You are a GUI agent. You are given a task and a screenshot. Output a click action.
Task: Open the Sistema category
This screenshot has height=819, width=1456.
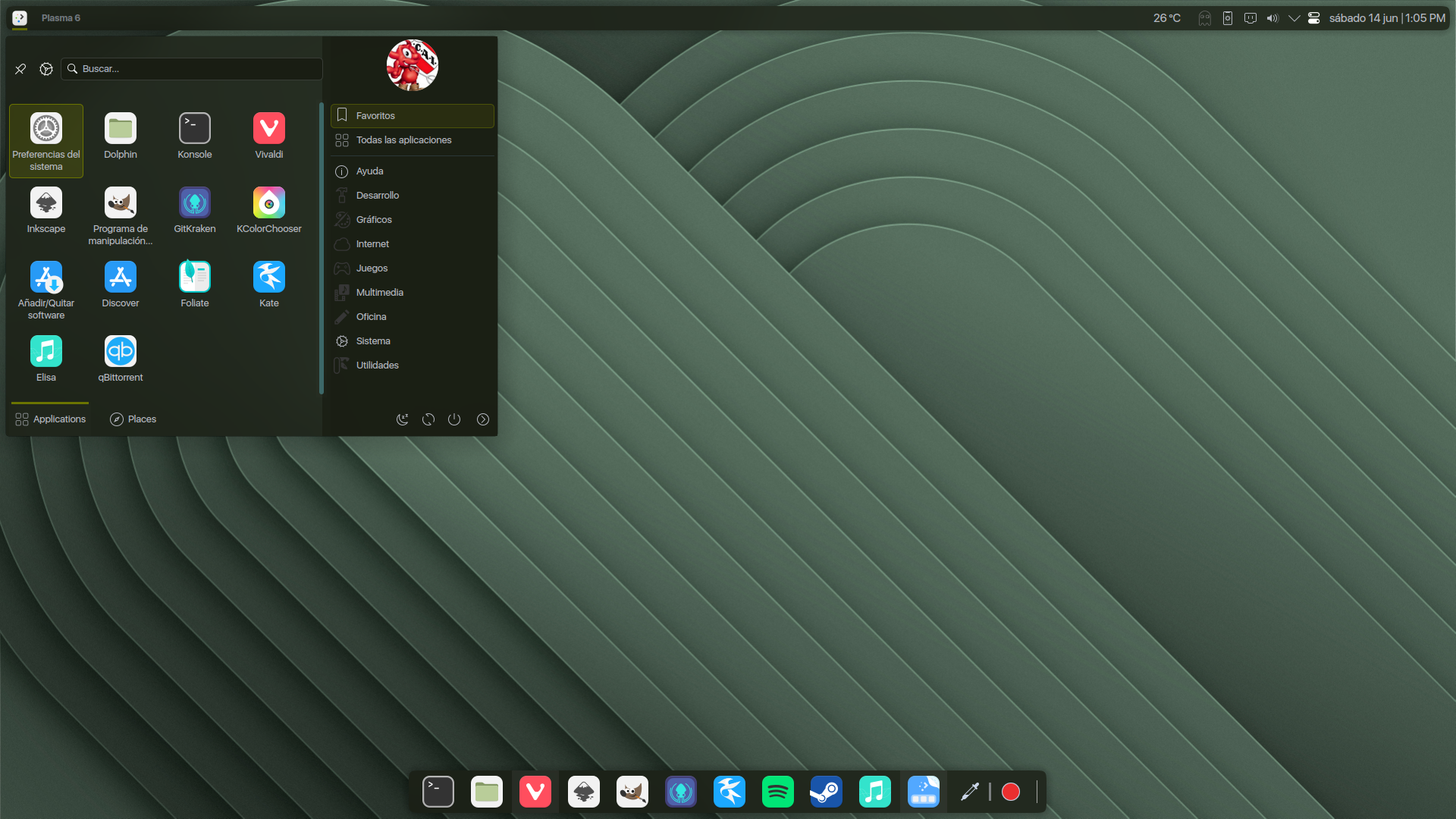(x=413, y=341)
